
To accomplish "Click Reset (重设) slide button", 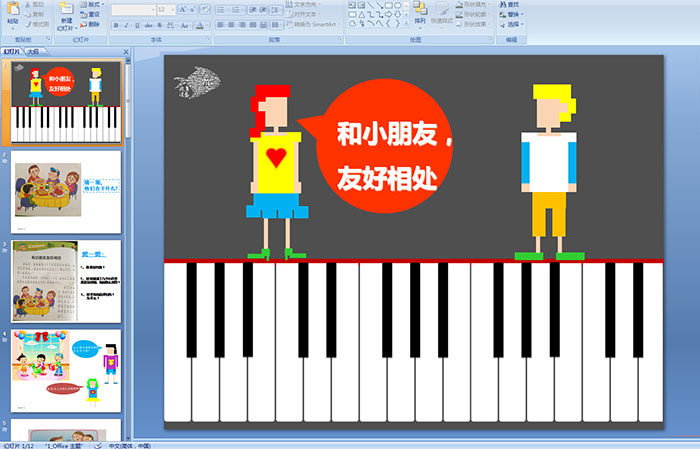I will click(90, 14).
